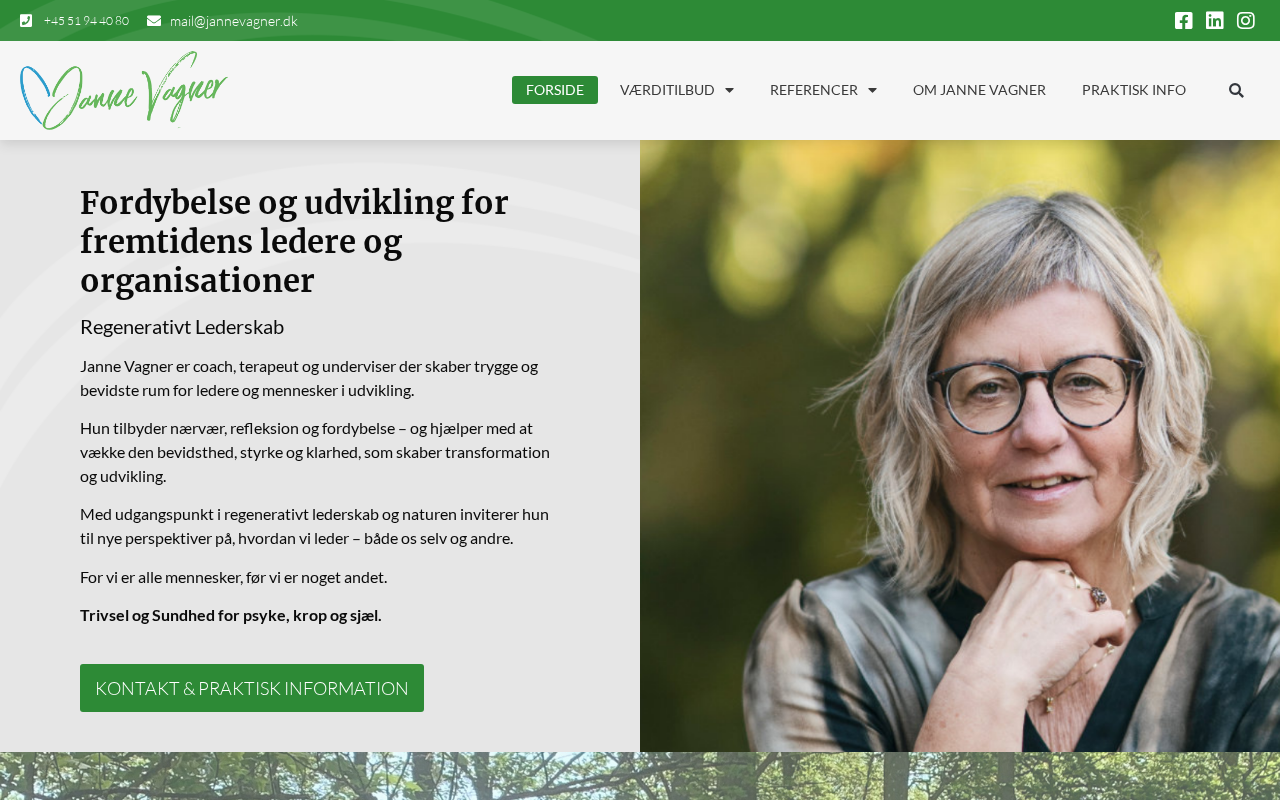Open the Praktisk Info page
1280x800 pixels.
point(1134,90)
